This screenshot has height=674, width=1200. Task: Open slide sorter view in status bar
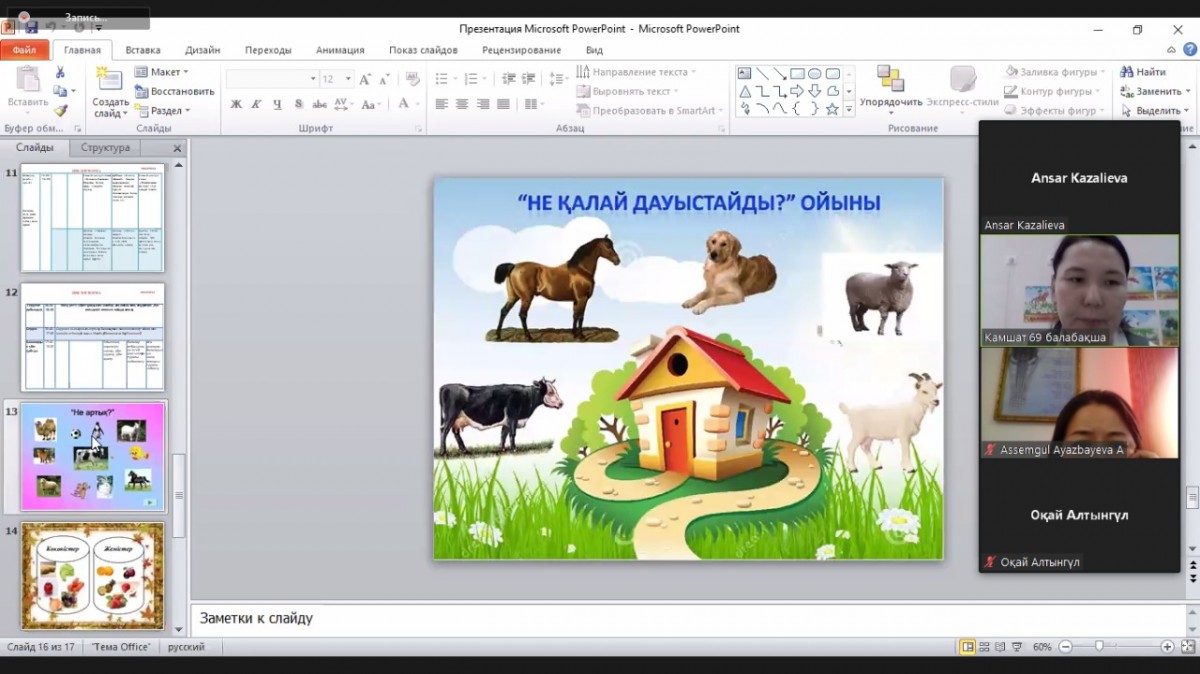coord(985,647)
